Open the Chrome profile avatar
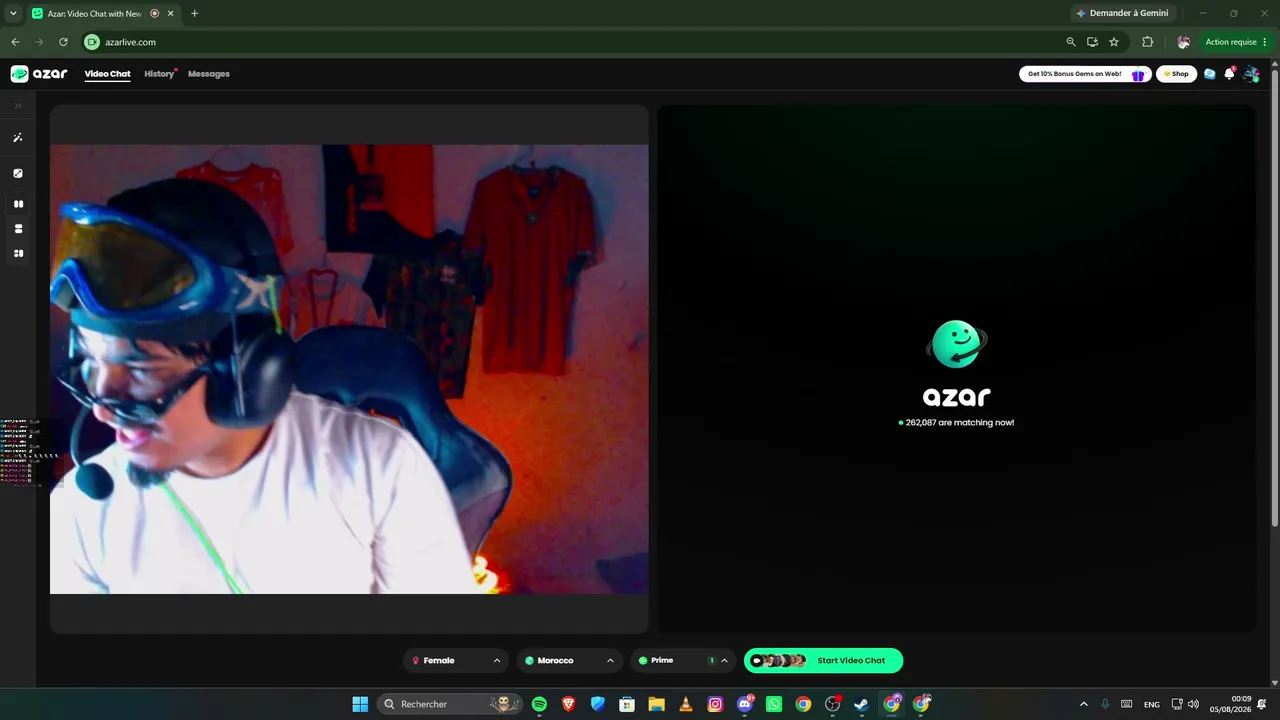1280x720 pixels. pyautogui.click(x=1183, y=42)
